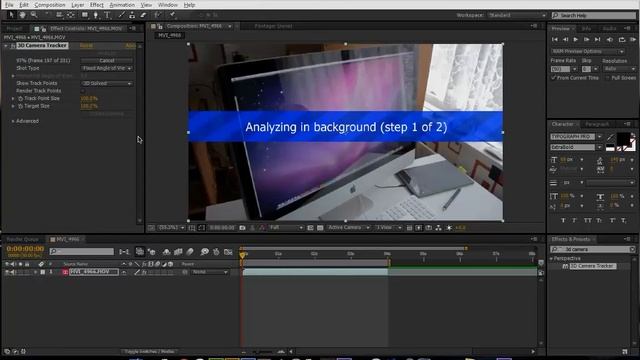Select 3D Camera Tracker in Effects & Presets
The image size is (640, 360).
tap(593, 266)
